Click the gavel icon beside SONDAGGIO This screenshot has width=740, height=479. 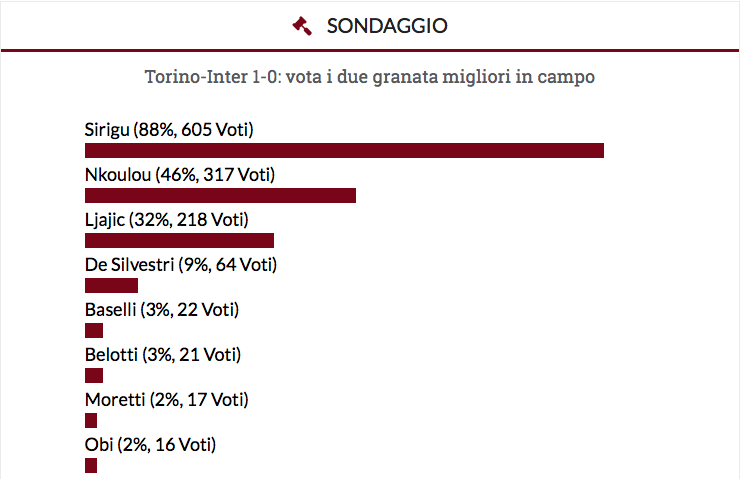[x=303, y=25]
